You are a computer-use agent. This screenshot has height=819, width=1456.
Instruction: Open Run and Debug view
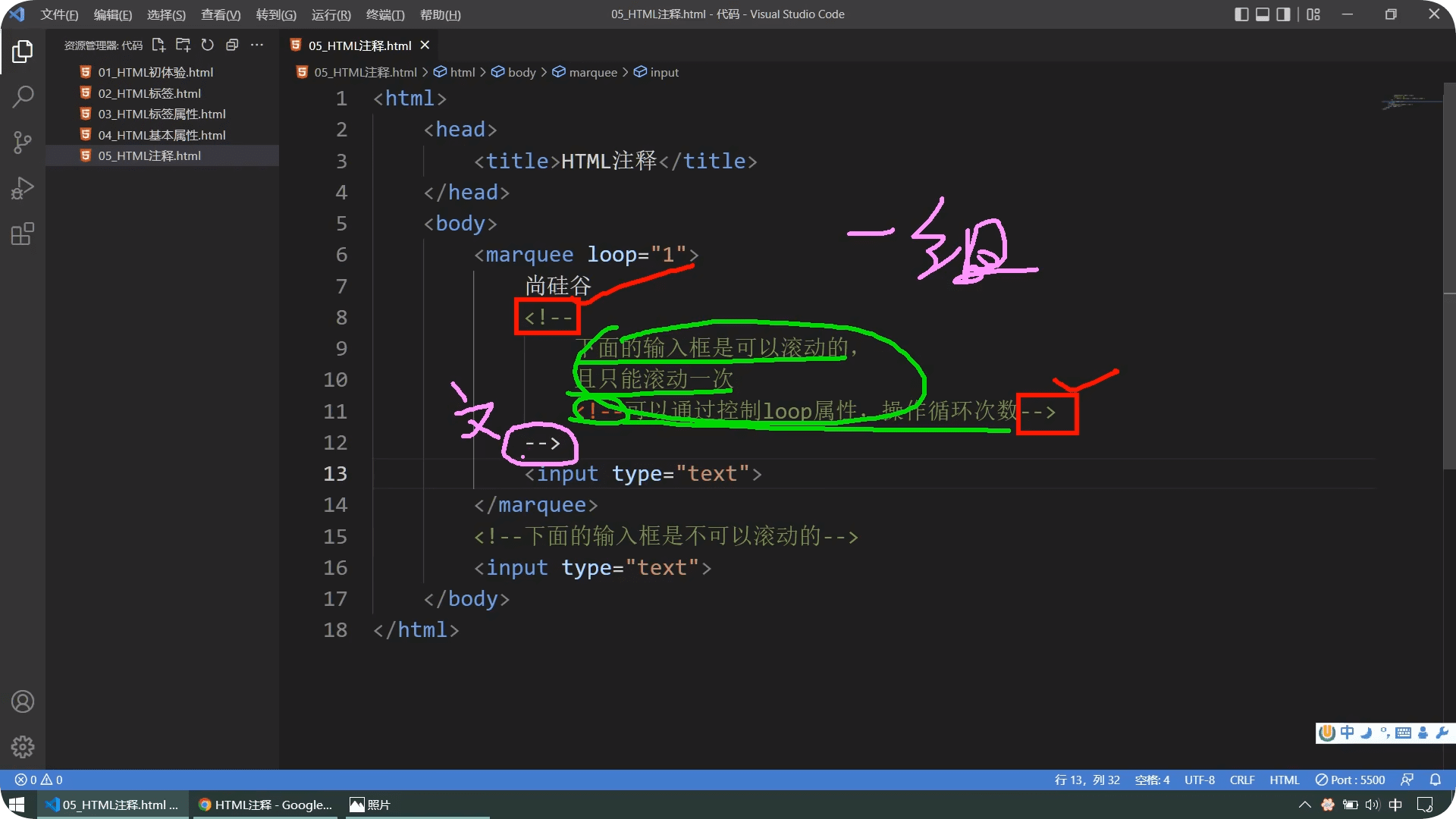coord(23,188)
